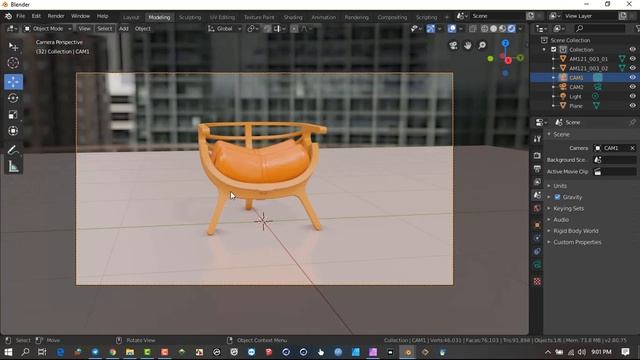Open the viewport Add menu

(x=124, y=29)
